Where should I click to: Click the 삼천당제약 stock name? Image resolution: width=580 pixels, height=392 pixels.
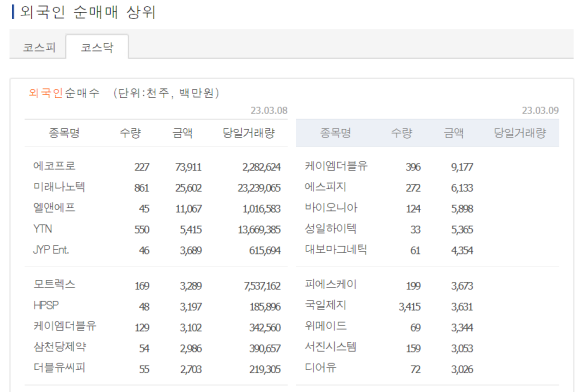tap(60, 347)
